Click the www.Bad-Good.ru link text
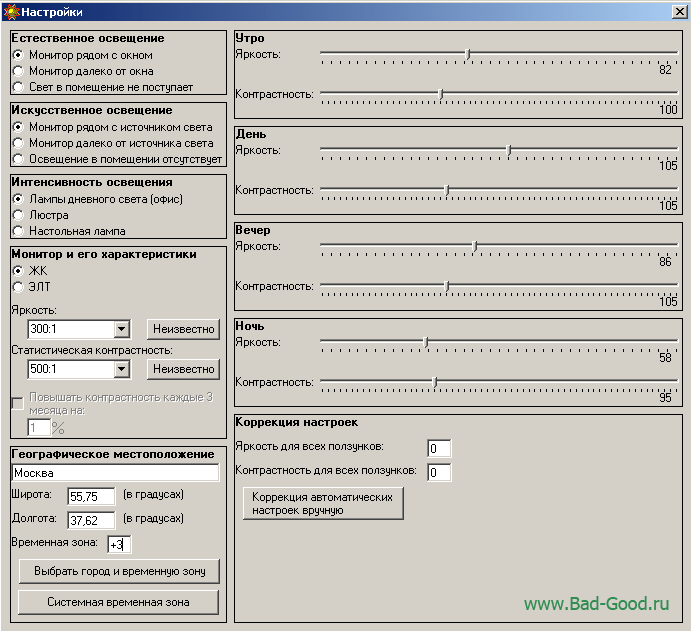This screenshot has width=691, height=631. tap(597, 604)
